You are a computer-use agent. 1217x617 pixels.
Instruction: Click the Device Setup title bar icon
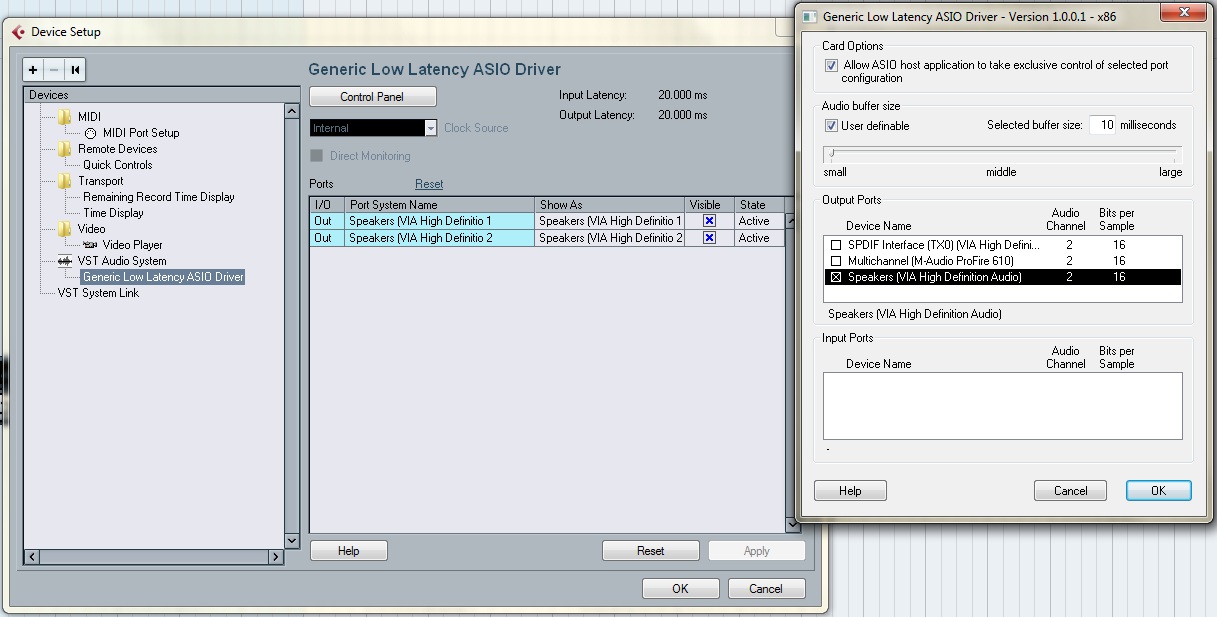click(x=21, y=31)
